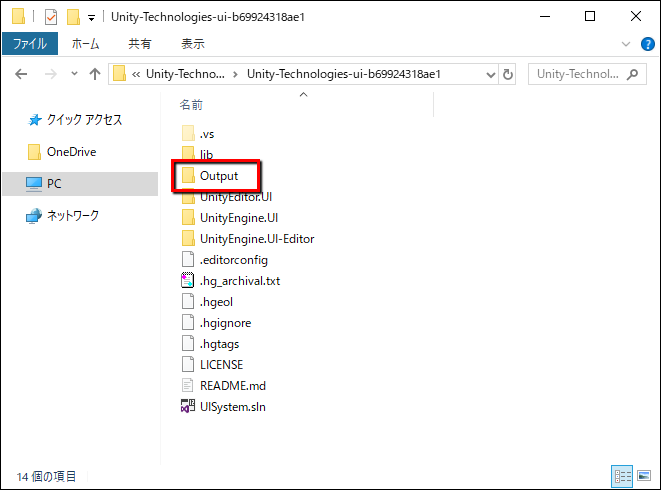Select the .hgignore file icon
The height and width of the screenshot is (490, 661).
pos(188,323)
